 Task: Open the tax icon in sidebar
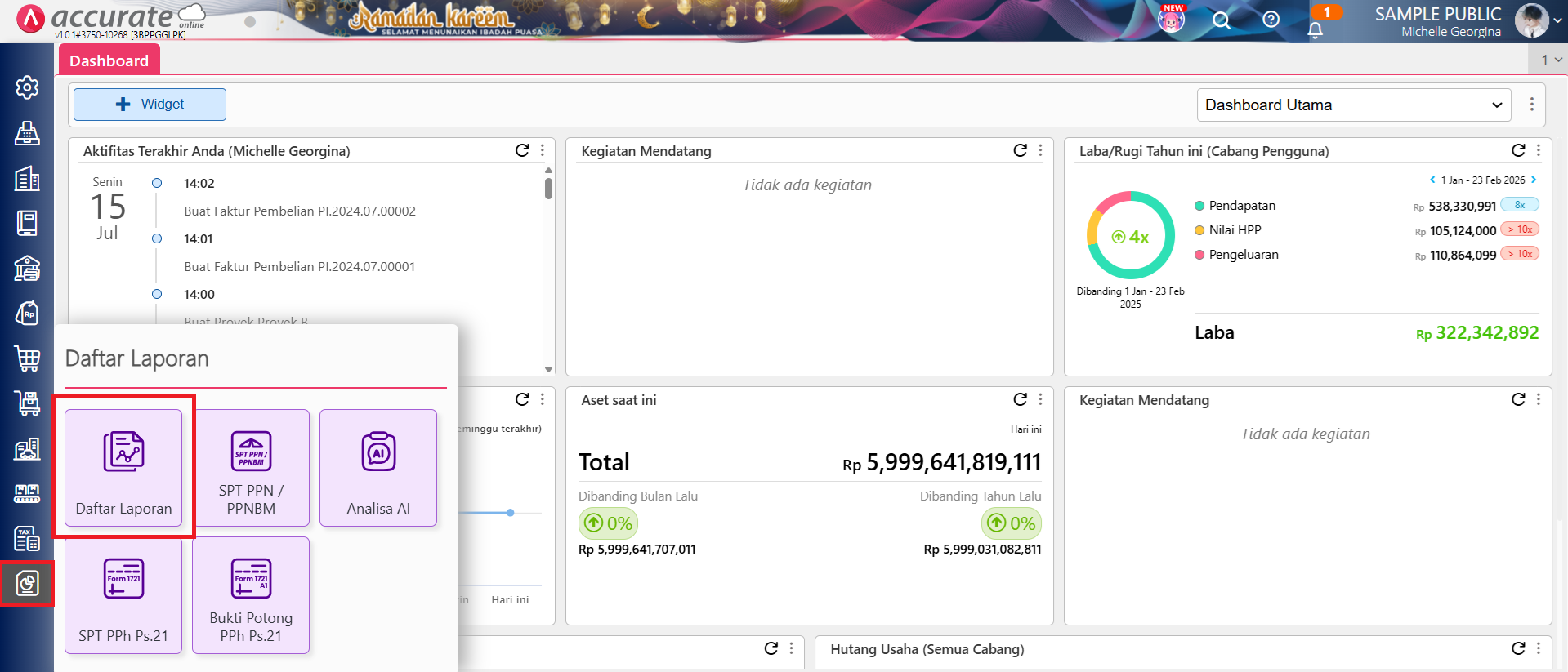tap(27, 539)
